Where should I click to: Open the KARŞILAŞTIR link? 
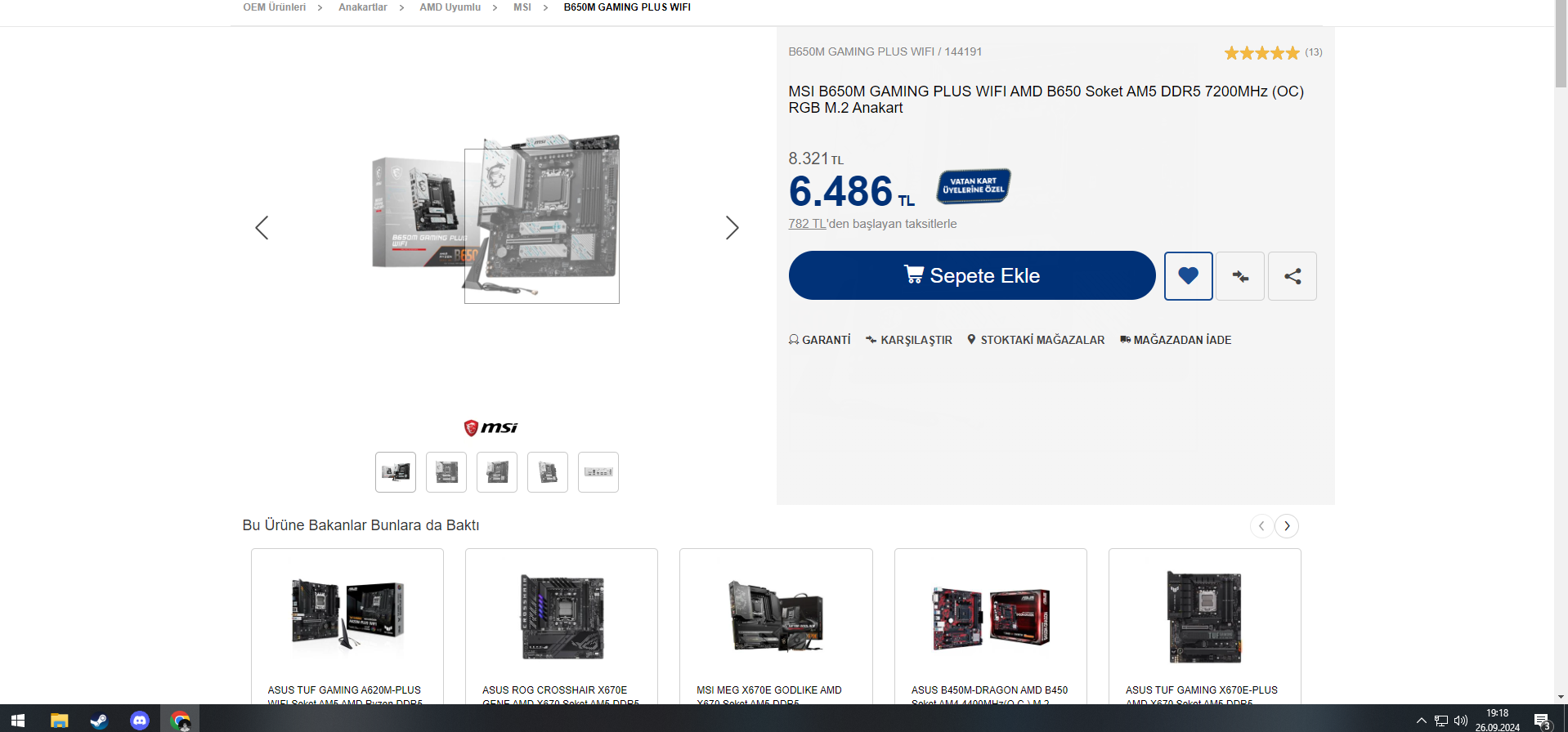pos(909,340)
